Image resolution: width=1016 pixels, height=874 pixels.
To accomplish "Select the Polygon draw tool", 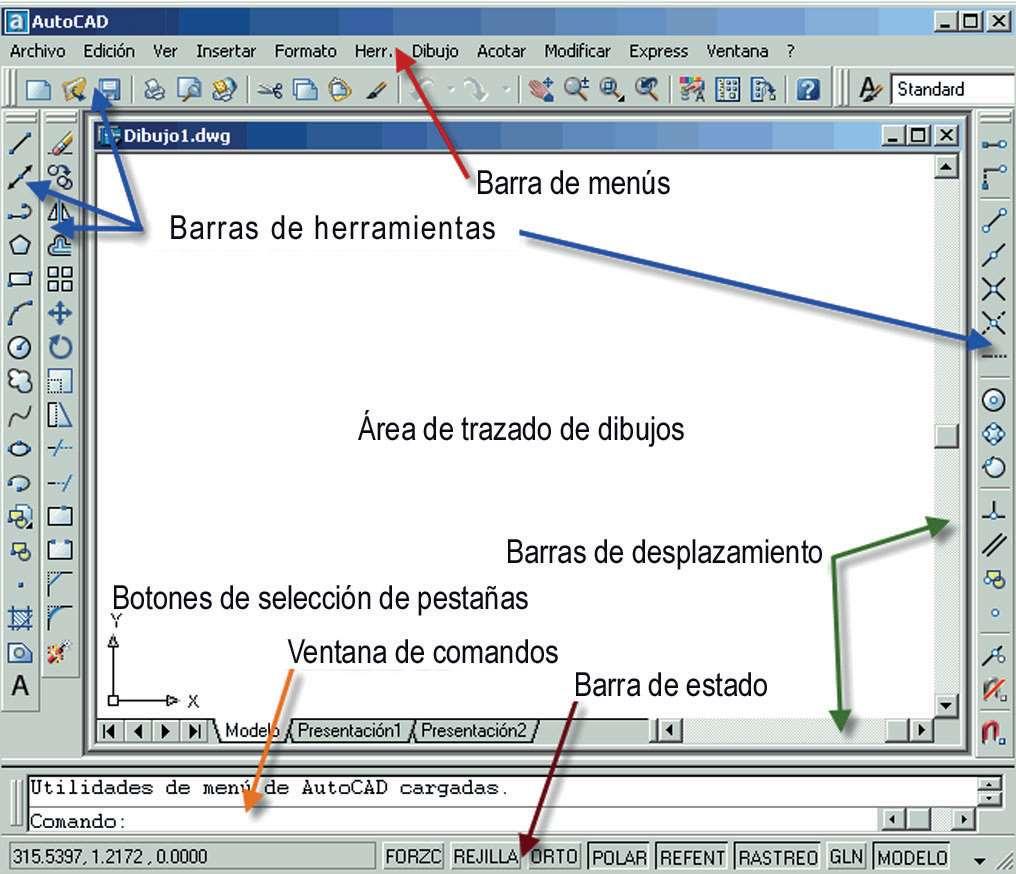I will 20,245.
